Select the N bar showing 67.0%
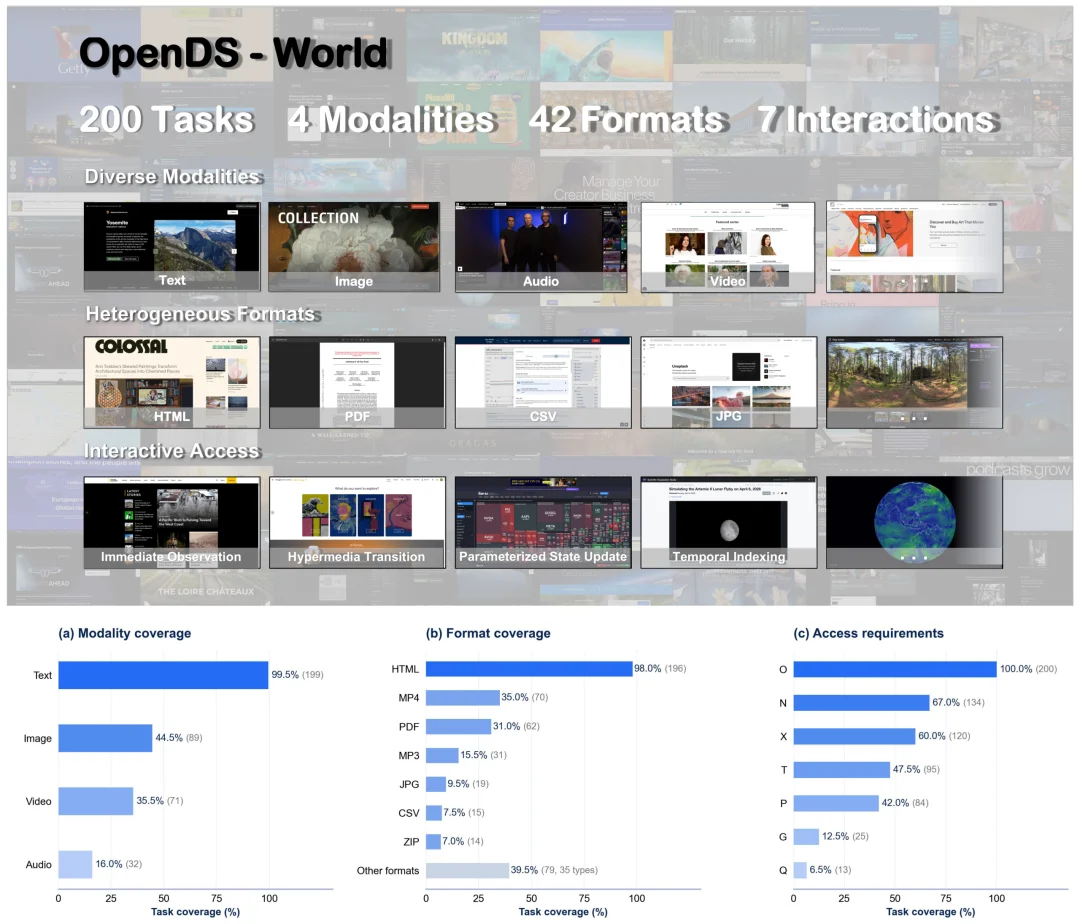1080x924 pixels. (x=862, y=702)
